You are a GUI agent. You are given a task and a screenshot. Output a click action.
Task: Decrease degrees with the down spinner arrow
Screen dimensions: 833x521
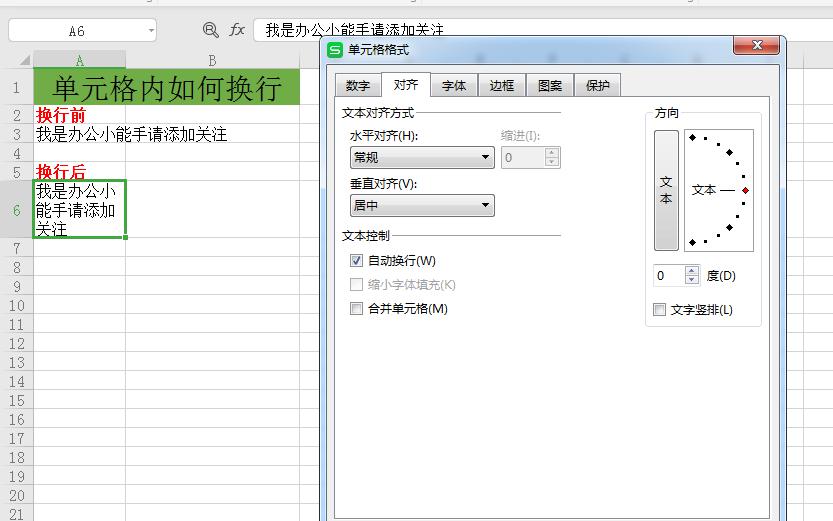point(691,280)
